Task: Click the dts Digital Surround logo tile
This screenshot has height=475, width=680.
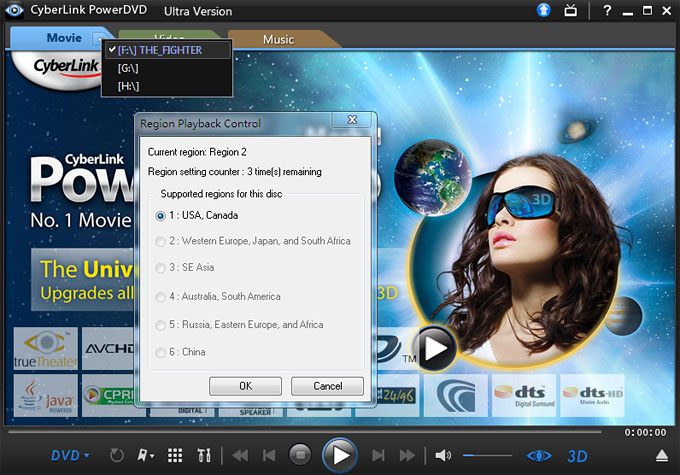Action: (x=524, y=395)
